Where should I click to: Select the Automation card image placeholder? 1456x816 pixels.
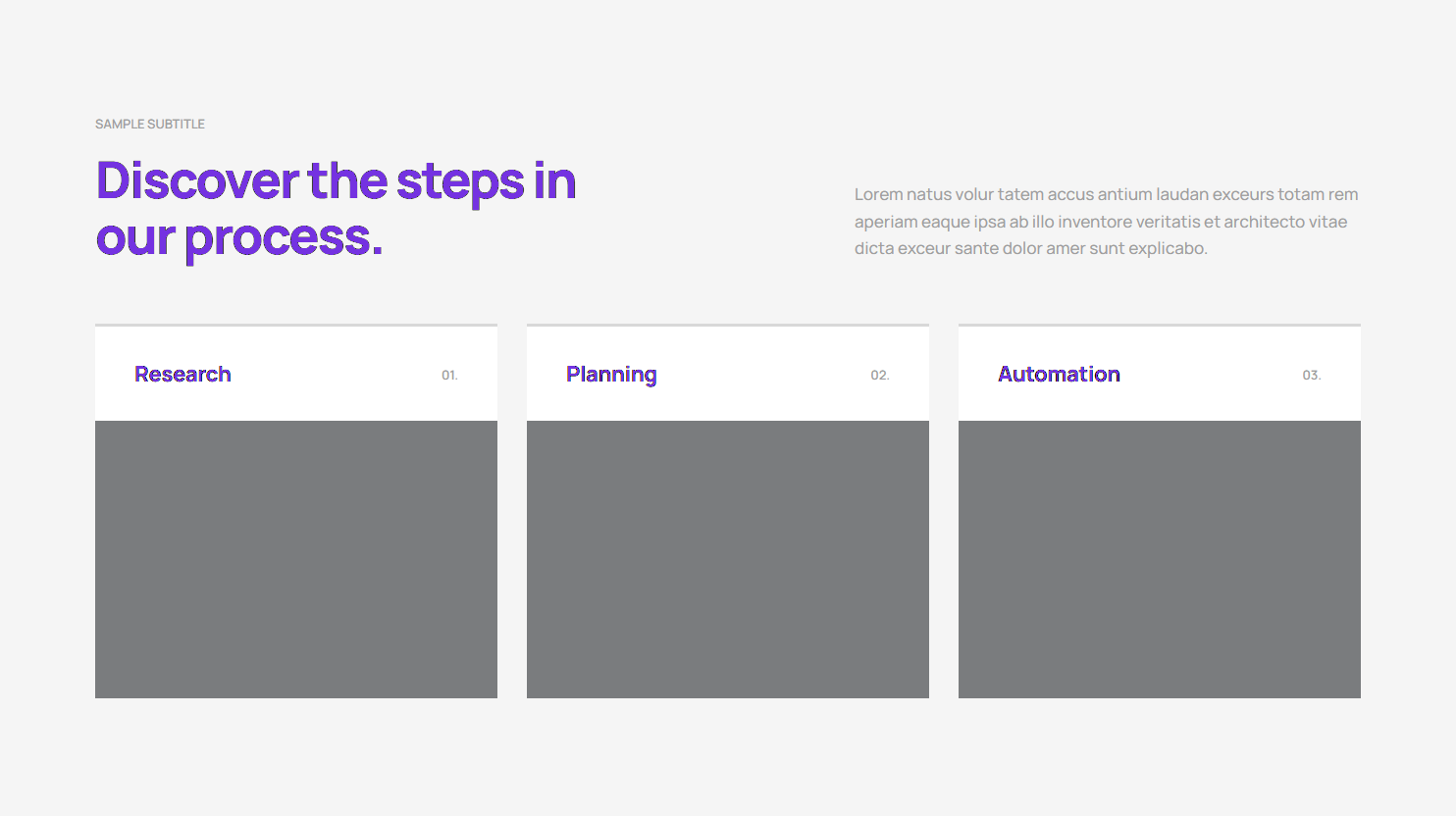(x=1160, y=559)
